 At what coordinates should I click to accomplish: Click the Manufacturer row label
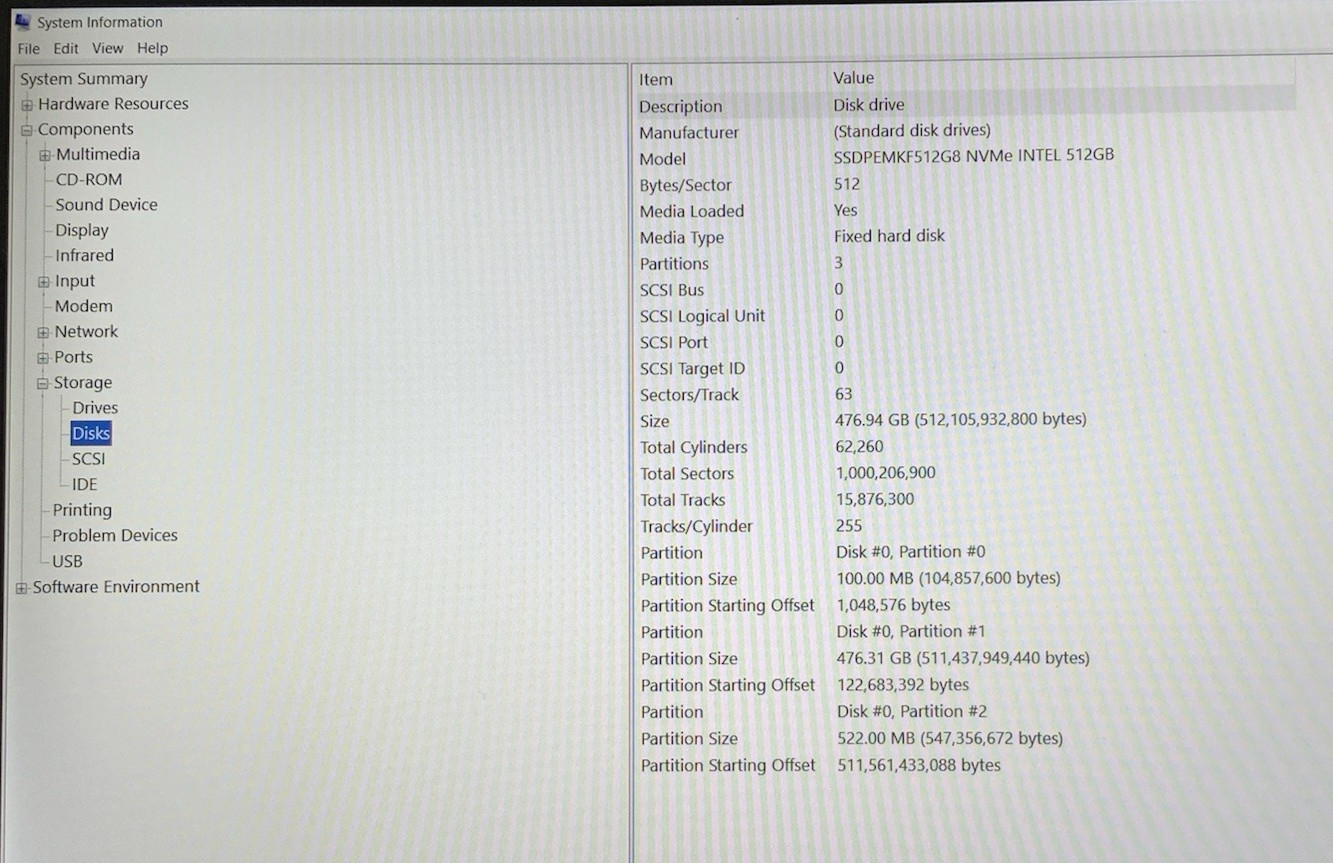click(x=689, y=132)
